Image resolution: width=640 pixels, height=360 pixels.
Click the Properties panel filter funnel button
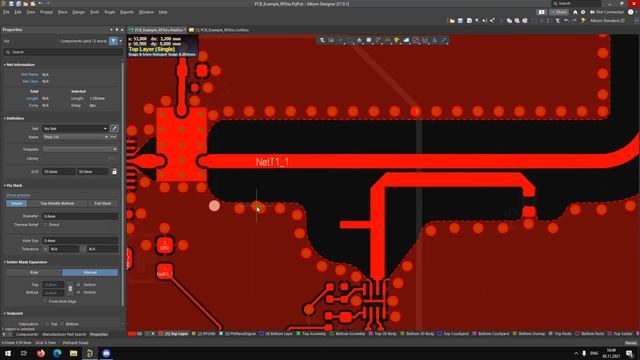pos(113,41)
